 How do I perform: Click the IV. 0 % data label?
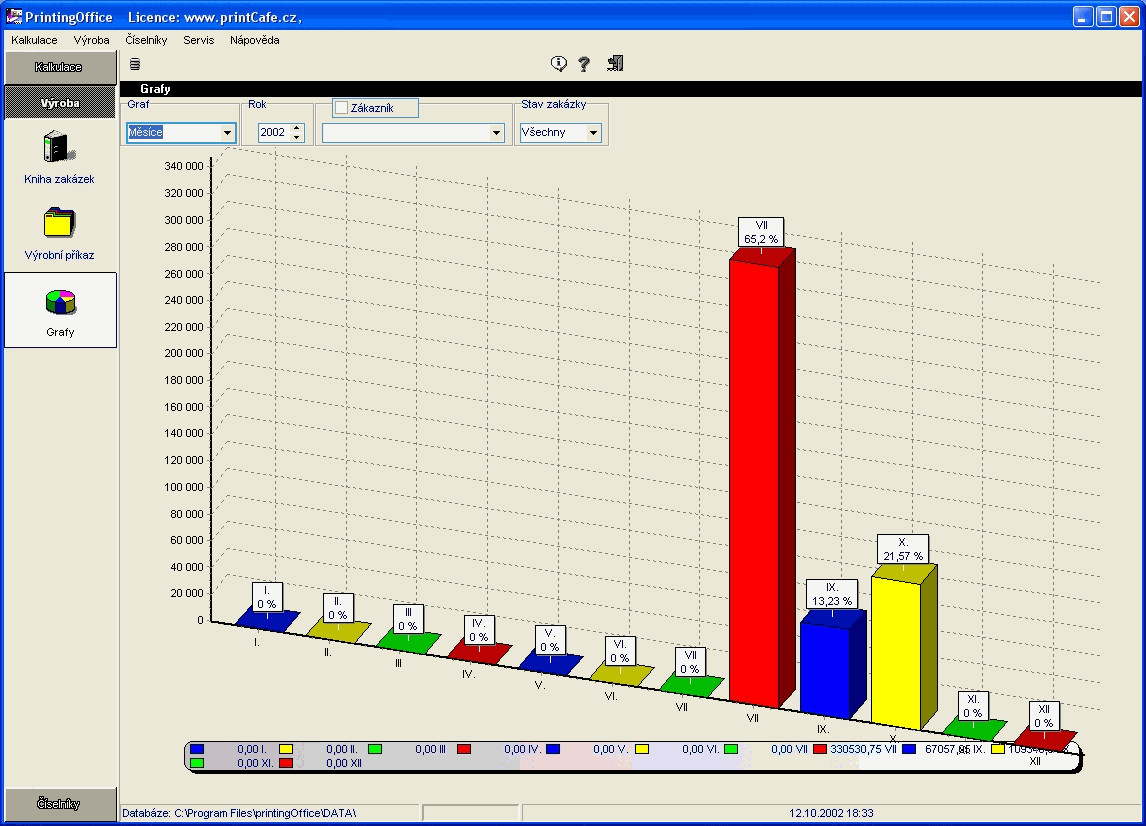coord(479,630)
